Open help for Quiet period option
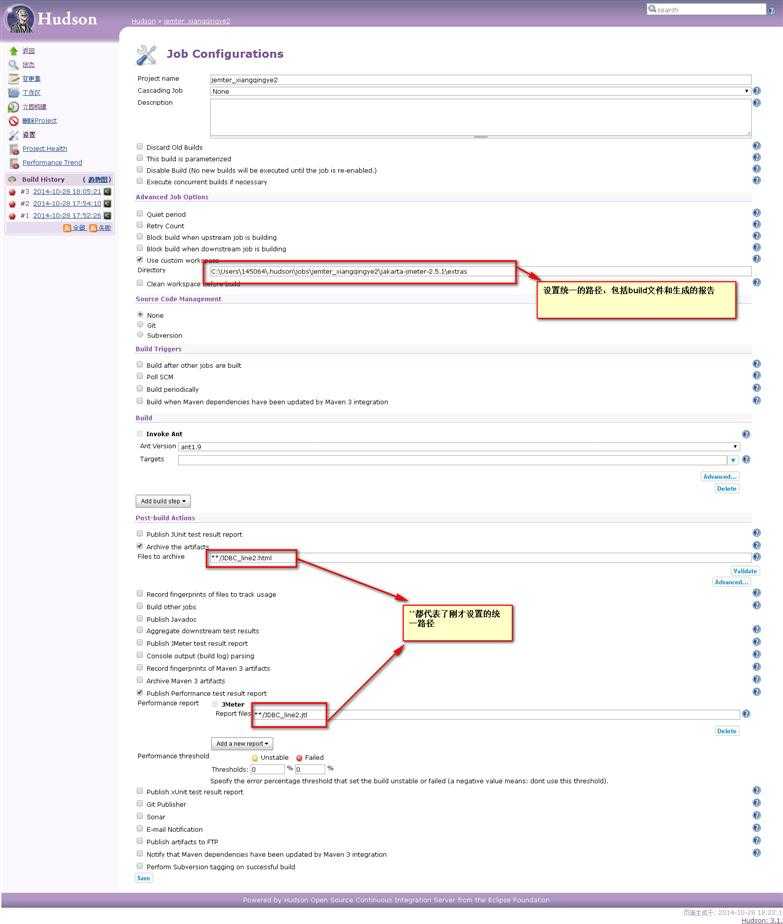The image size is (783, 924). (757, 213)
